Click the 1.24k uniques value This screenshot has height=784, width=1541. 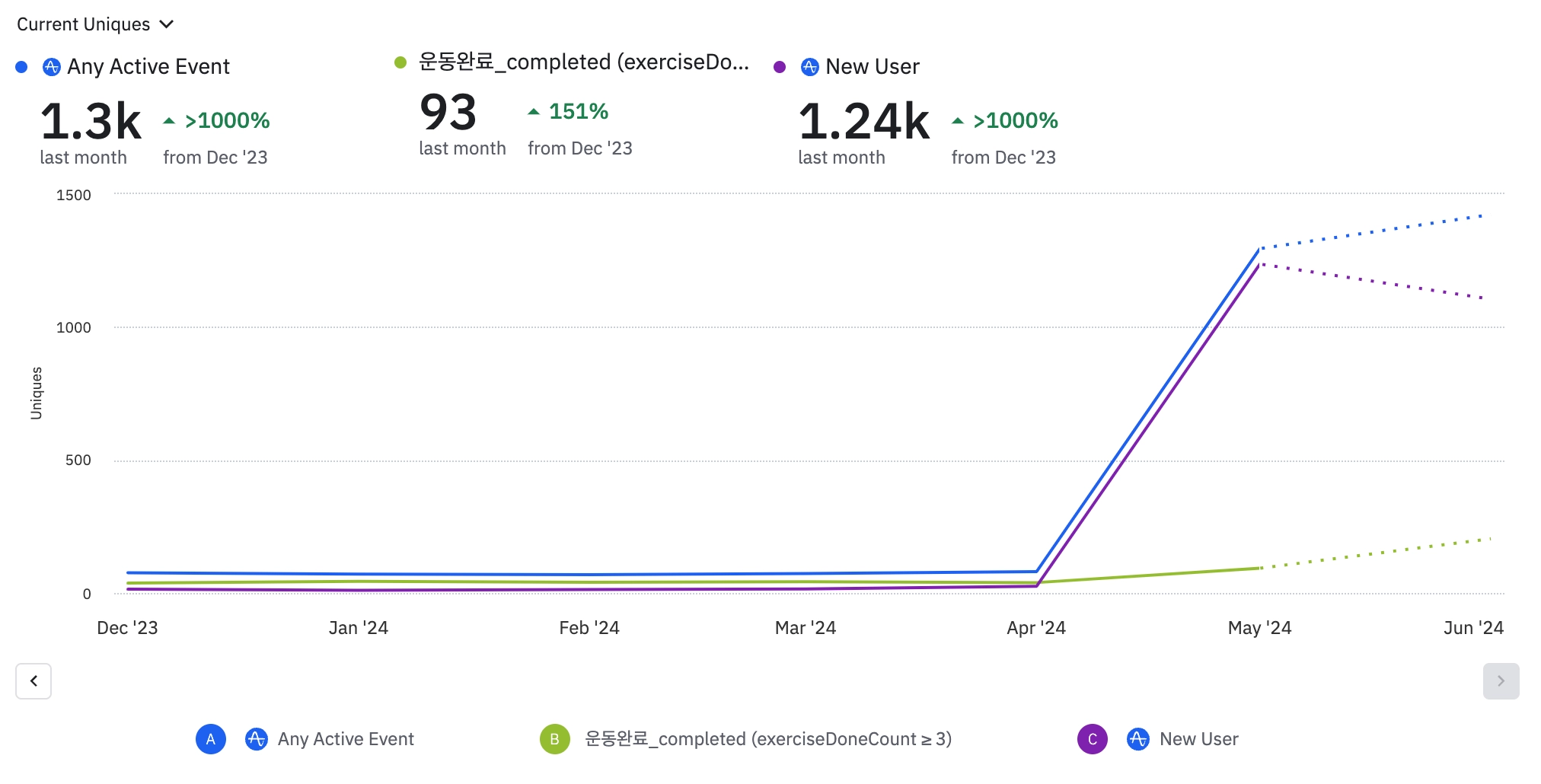click(x=864, y=121)
